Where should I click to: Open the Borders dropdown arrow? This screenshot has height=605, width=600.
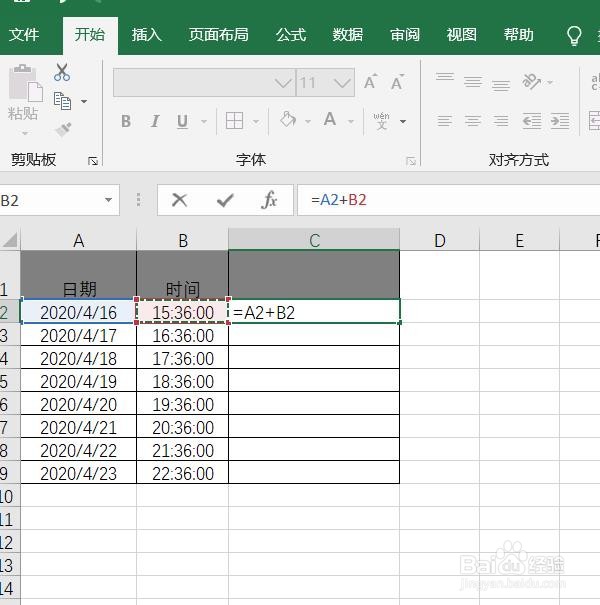click(x=255, y=122)
